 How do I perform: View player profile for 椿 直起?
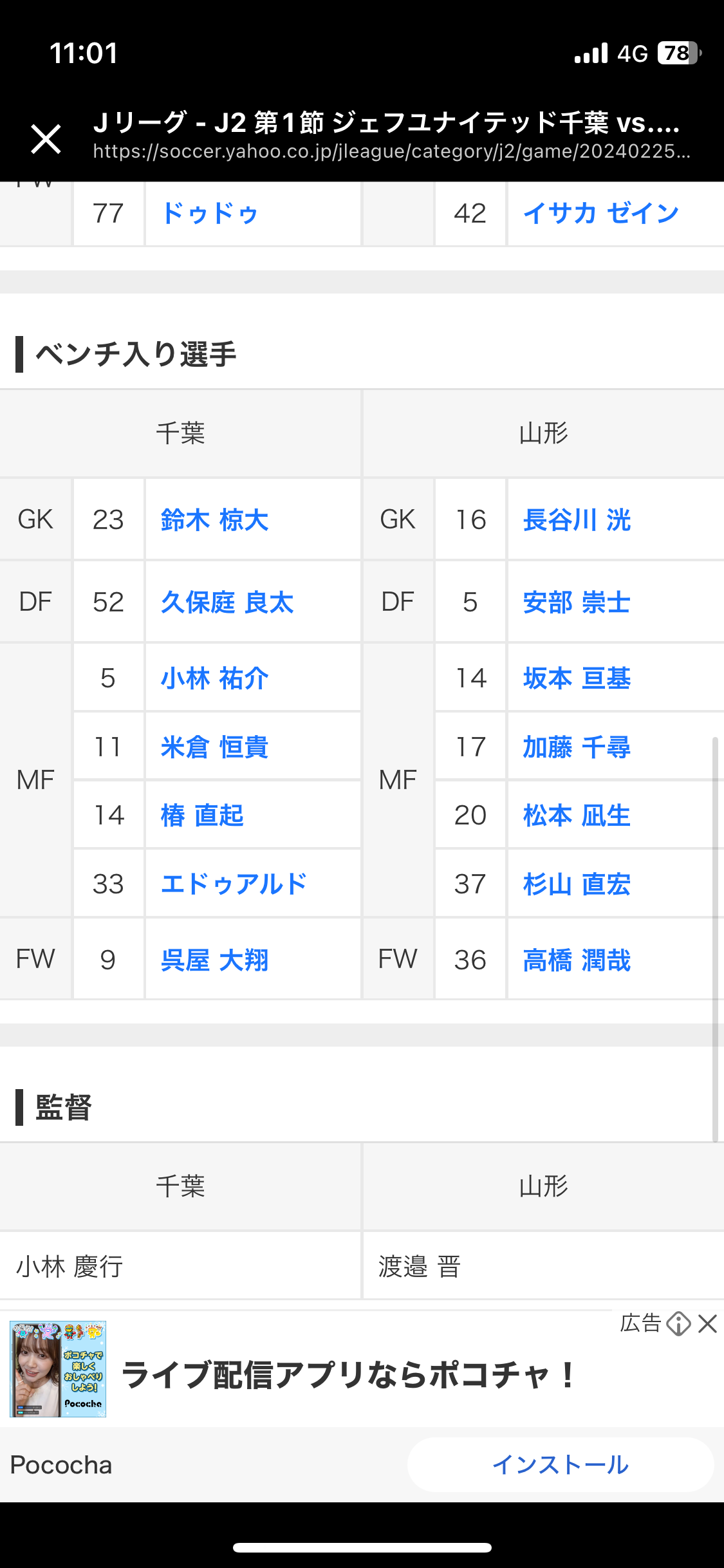(202, 816)
